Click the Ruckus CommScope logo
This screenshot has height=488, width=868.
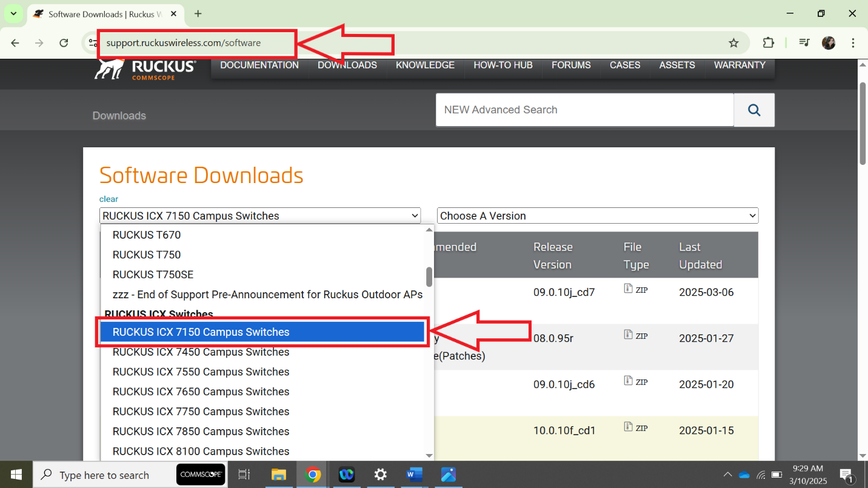pos(145,69)
